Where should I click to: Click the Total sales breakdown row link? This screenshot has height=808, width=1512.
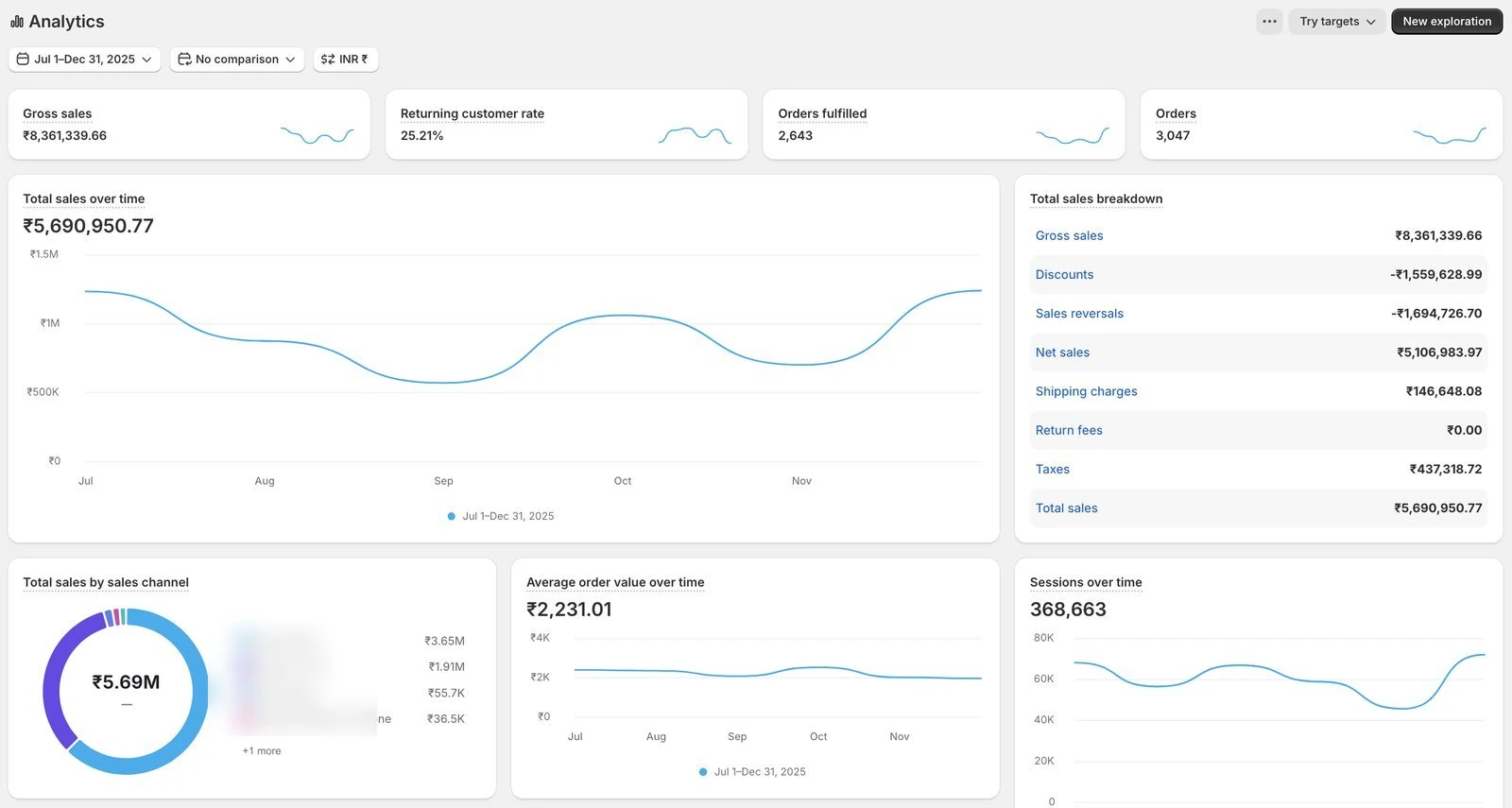[1066, 507]
